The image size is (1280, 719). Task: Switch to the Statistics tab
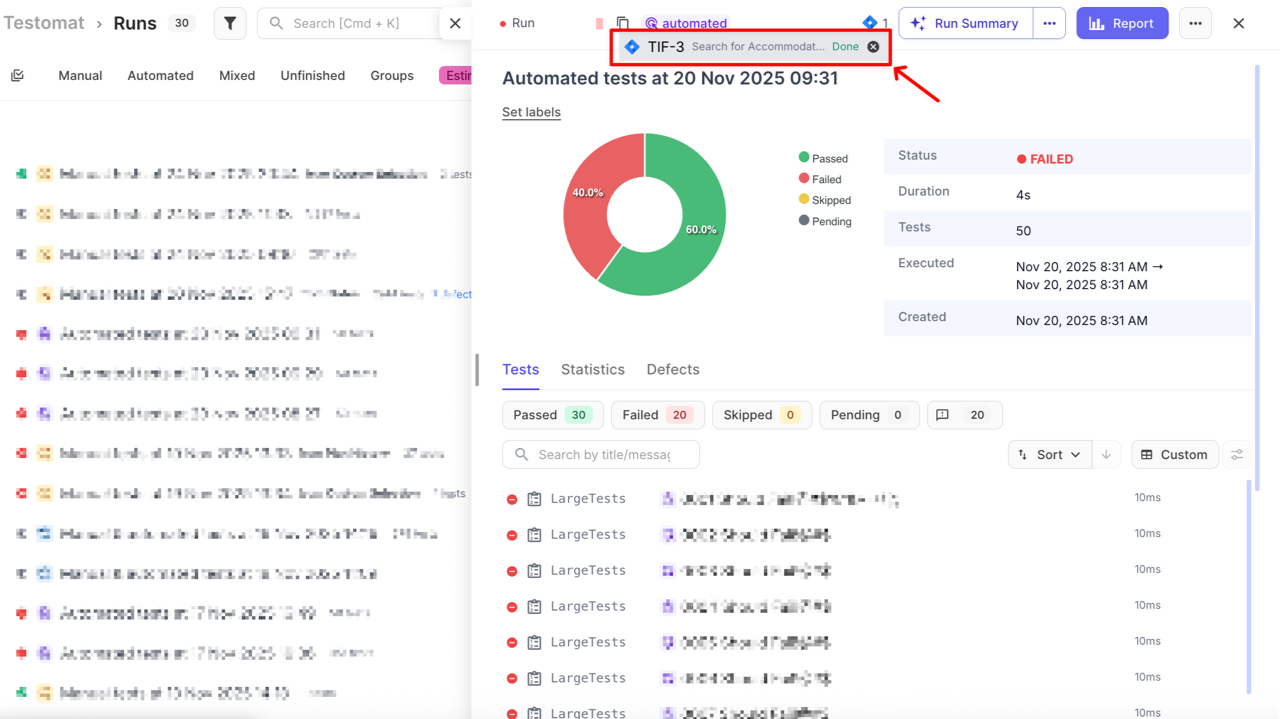pos(592,369)
